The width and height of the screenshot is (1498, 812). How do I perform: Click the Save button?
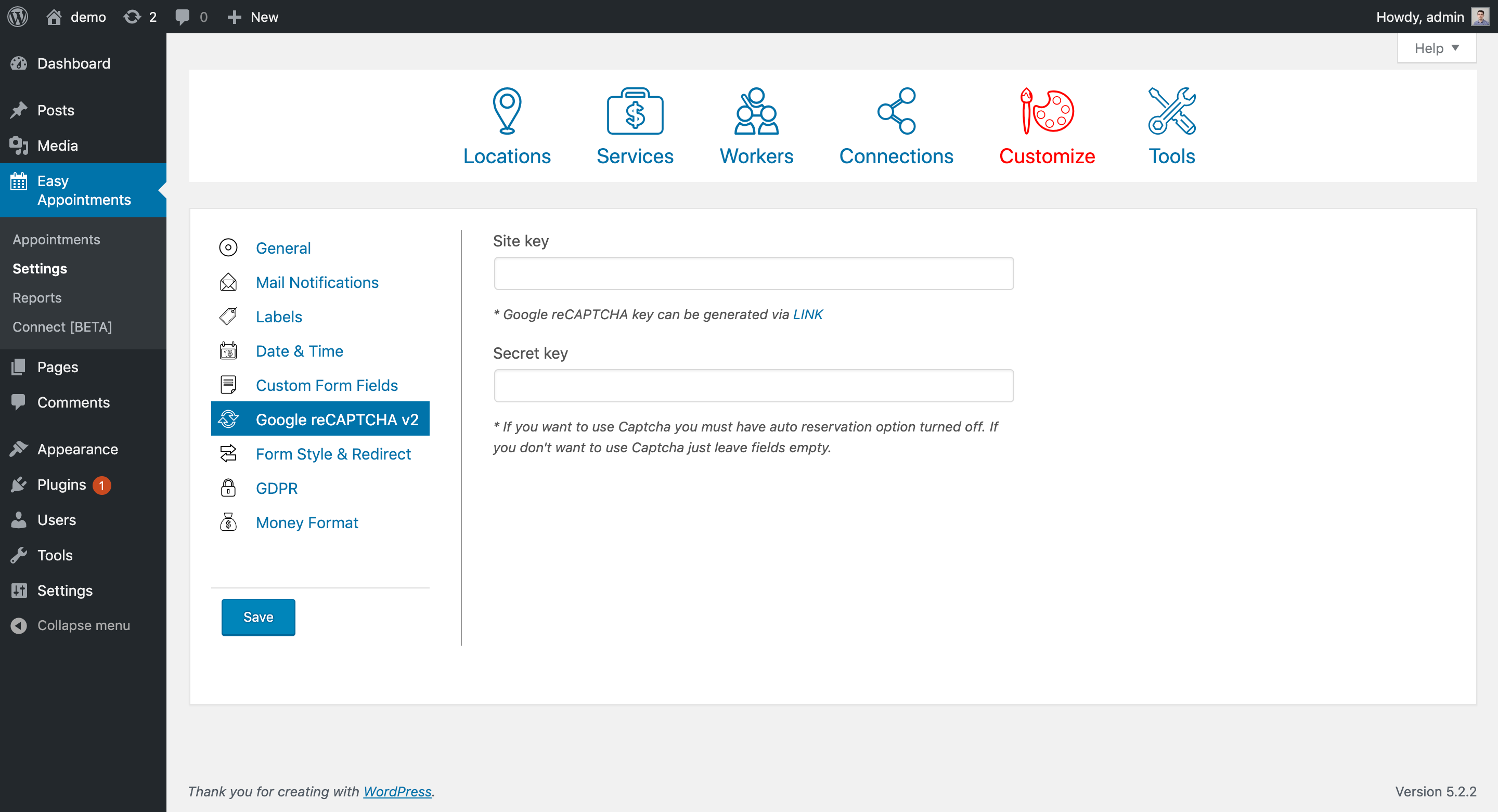pos(258,617)
